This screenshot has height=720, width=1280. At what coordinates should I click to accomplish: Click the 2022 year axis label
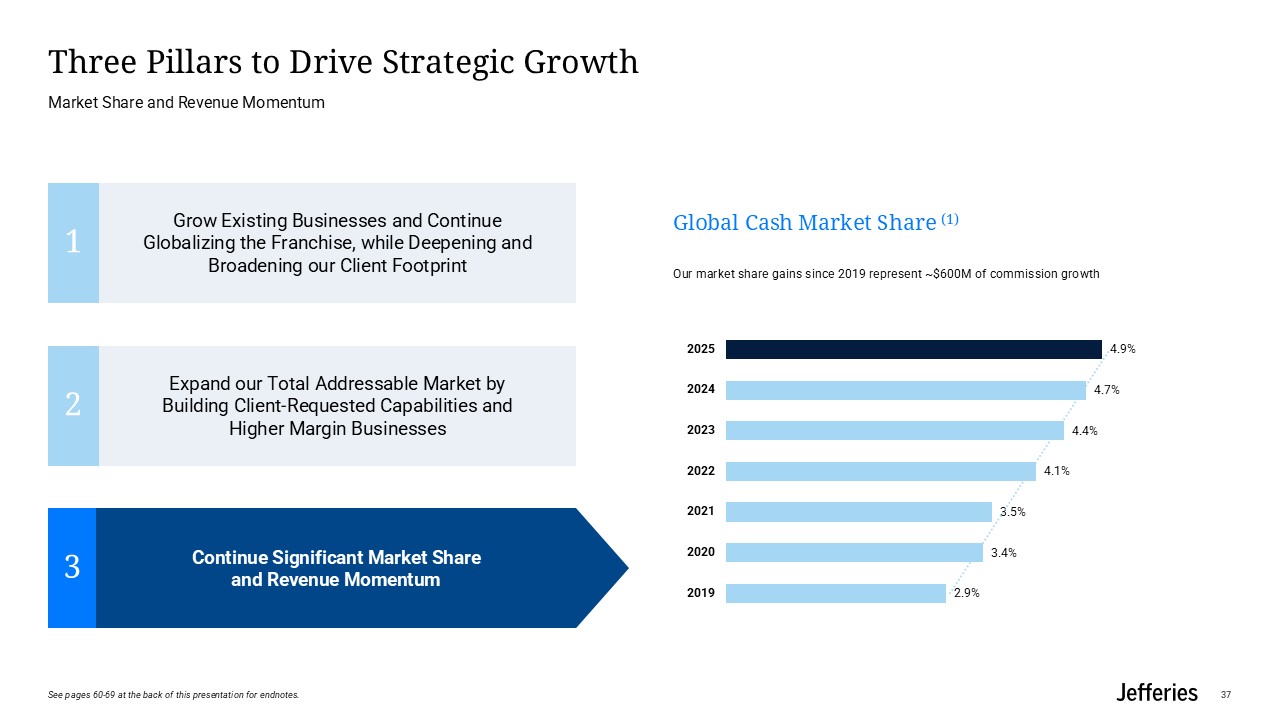coord(700,471)
